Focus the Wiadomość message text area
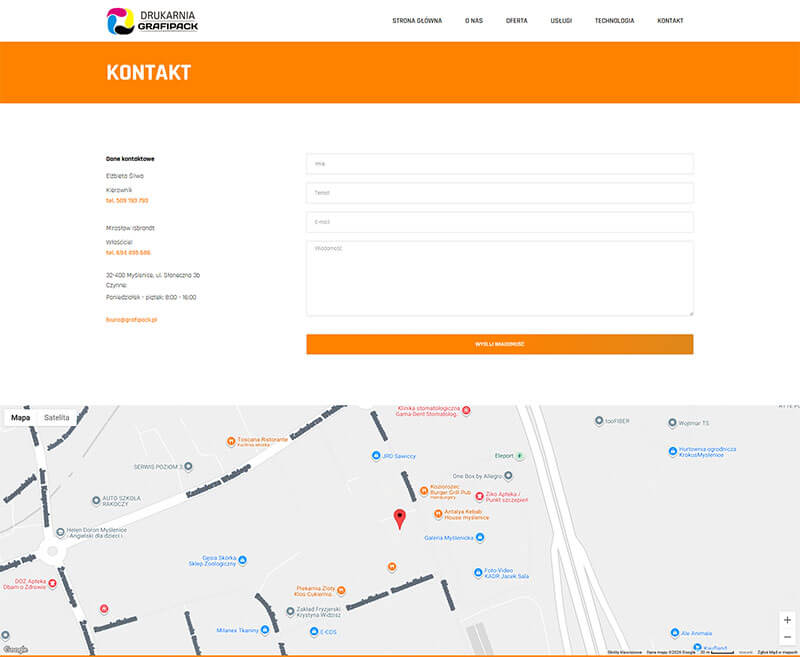 [x=499, y=278]
